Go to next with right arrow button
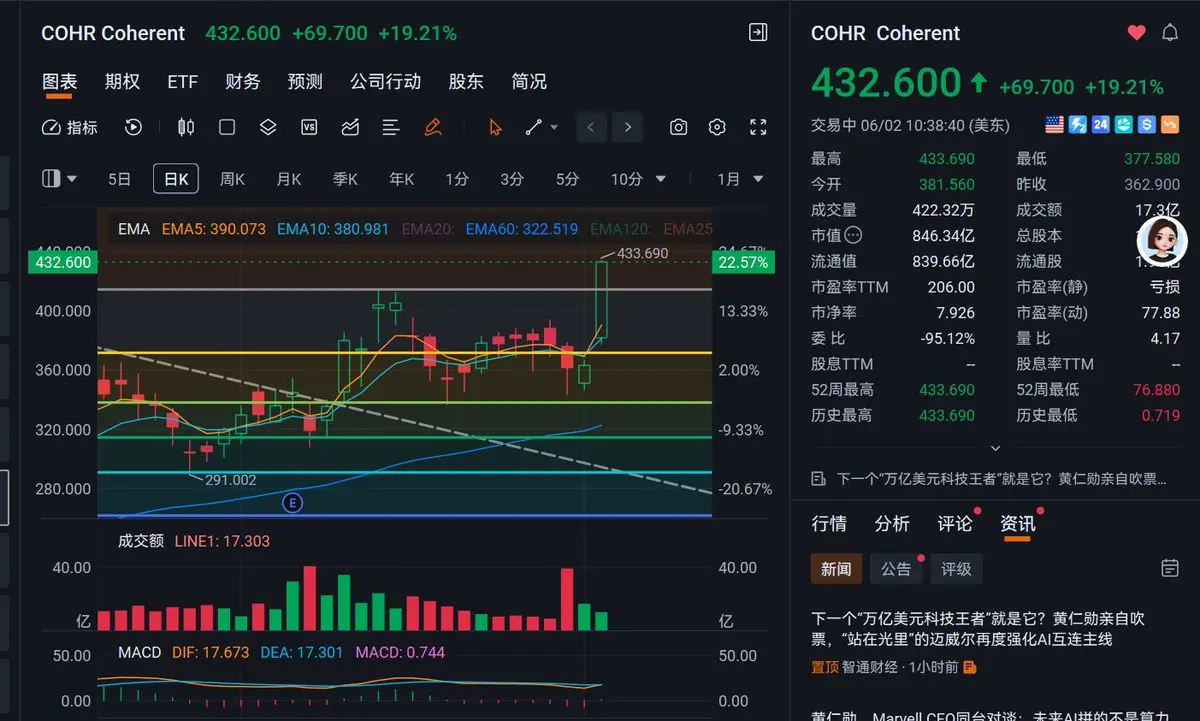This screenshot has height=721, width=1200. pos(627,127)
